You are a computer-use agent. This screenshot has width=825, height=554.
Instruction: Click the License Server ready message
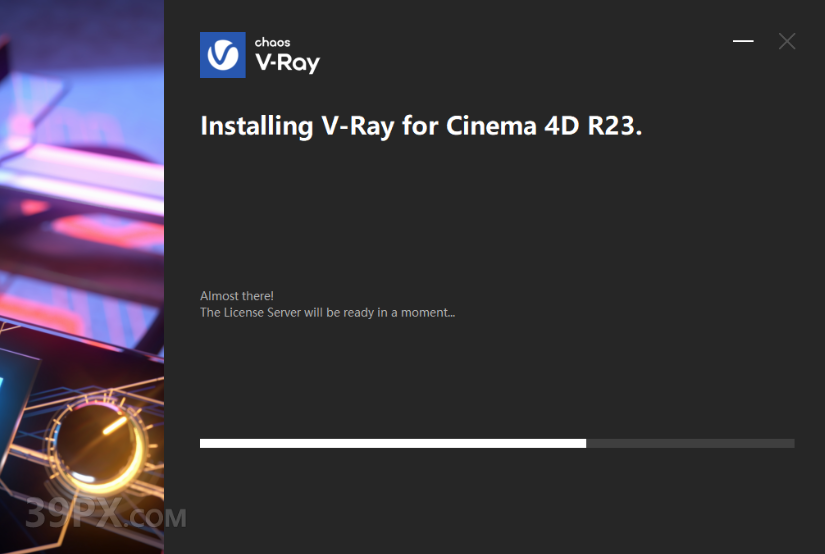pyautogui.click(x=327, y=313)
